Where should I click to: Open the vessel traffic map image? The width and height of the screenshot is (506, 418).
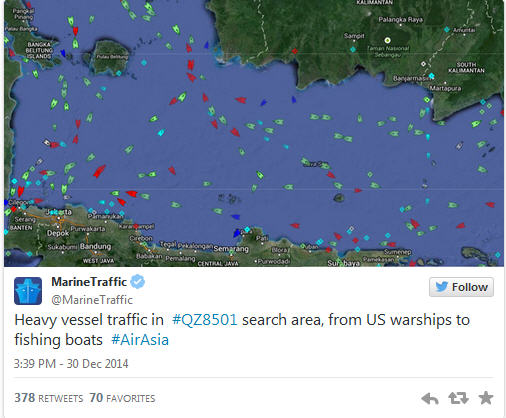[254, 133]
